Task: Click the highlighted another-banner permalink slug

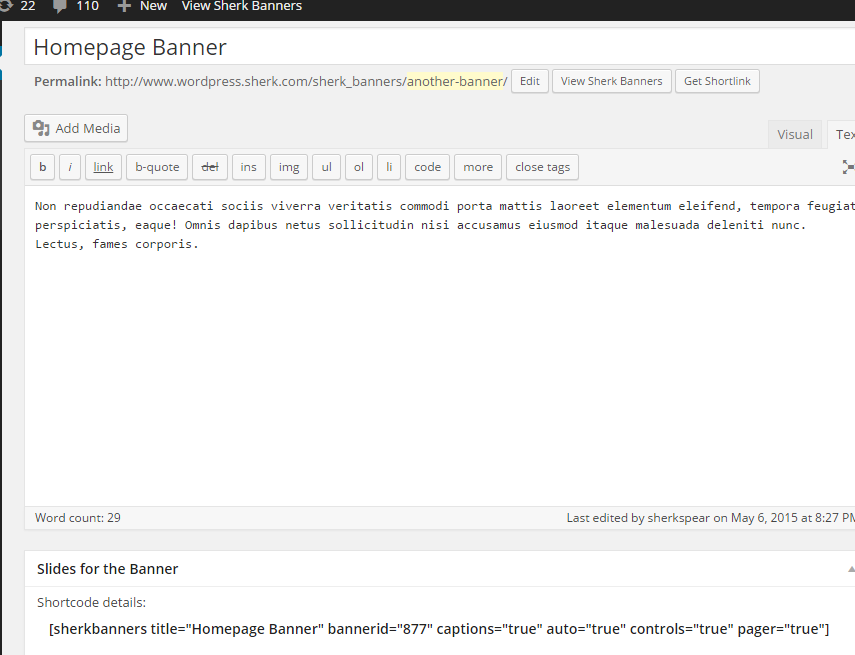Action: coord(456,81)
